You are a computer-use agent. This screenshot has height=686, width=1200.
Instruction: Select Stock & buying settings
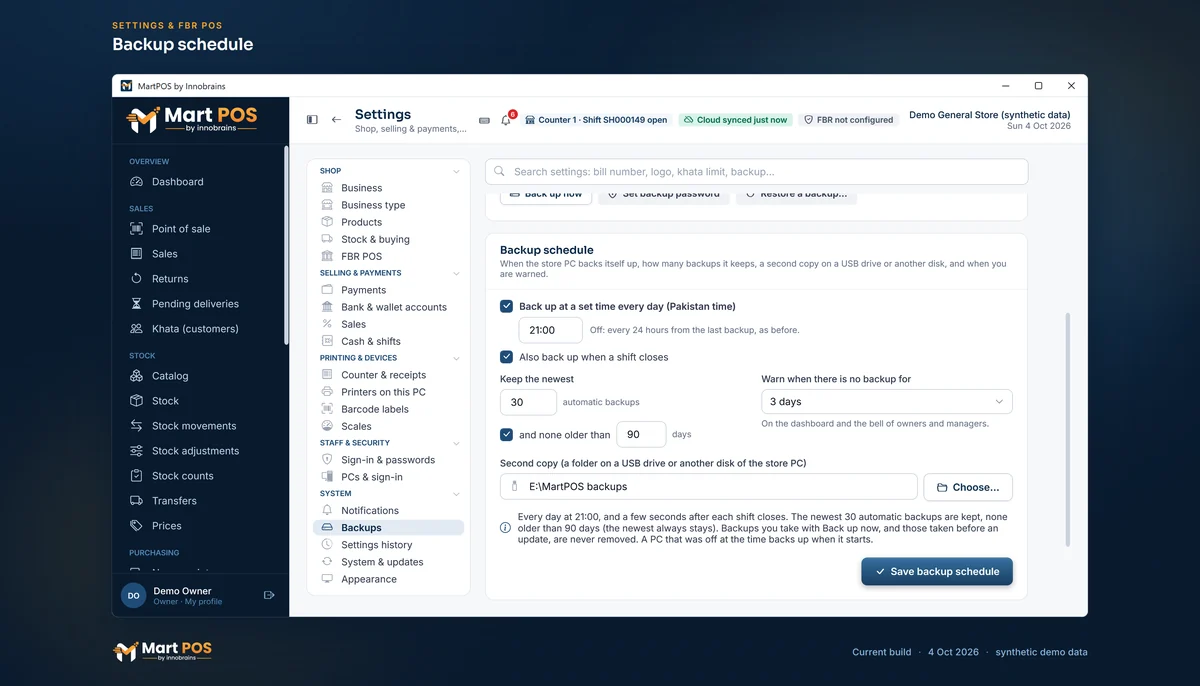(x=388, y=239)
